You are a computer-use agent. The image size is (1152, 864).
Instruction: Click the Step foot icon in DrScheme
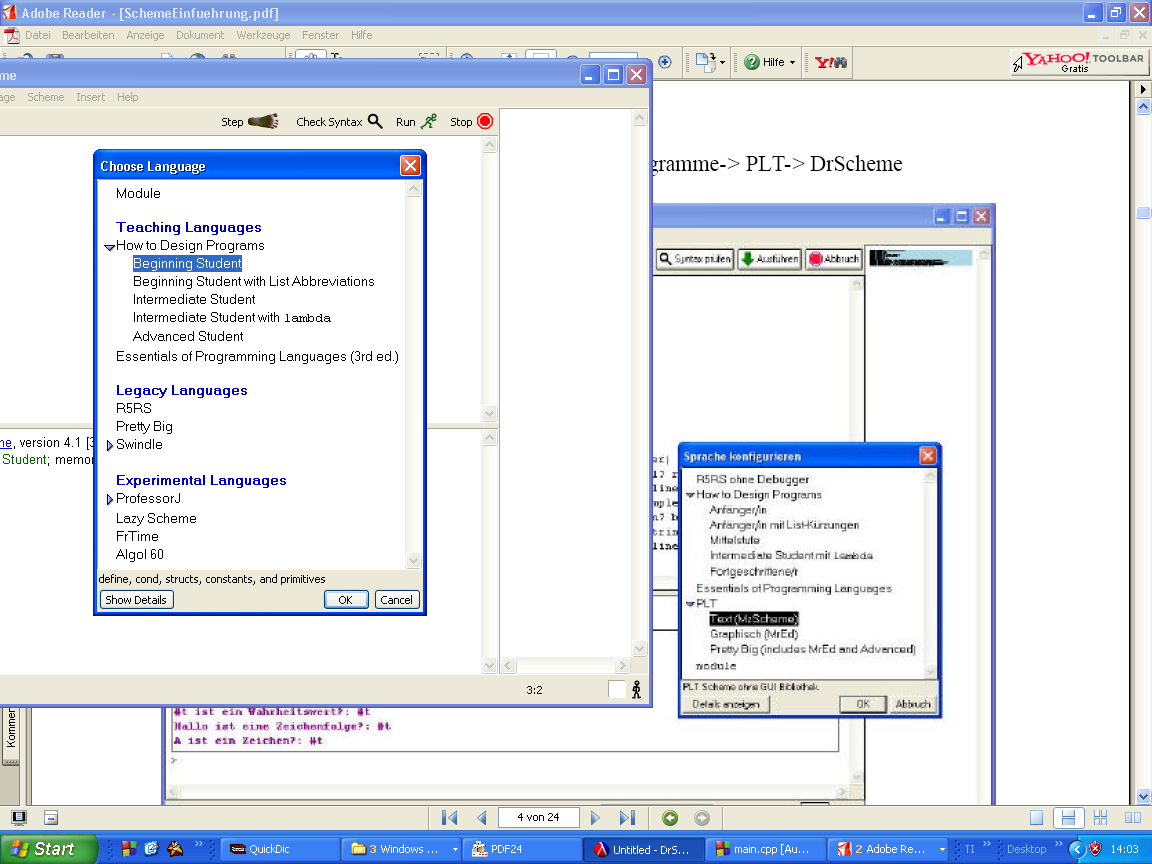pos(263,121)
